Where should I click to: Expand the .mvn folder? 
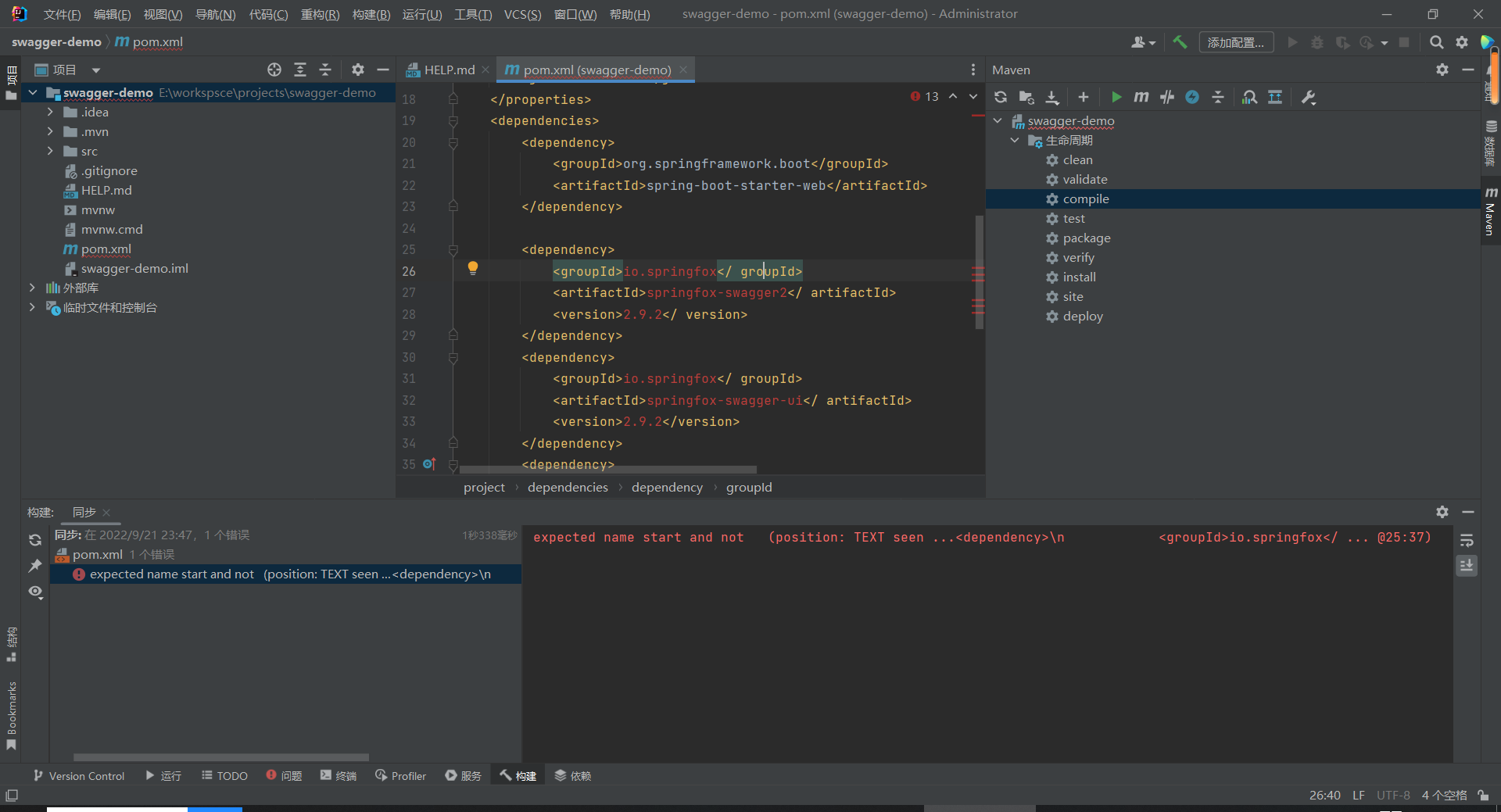coord(50,131)
